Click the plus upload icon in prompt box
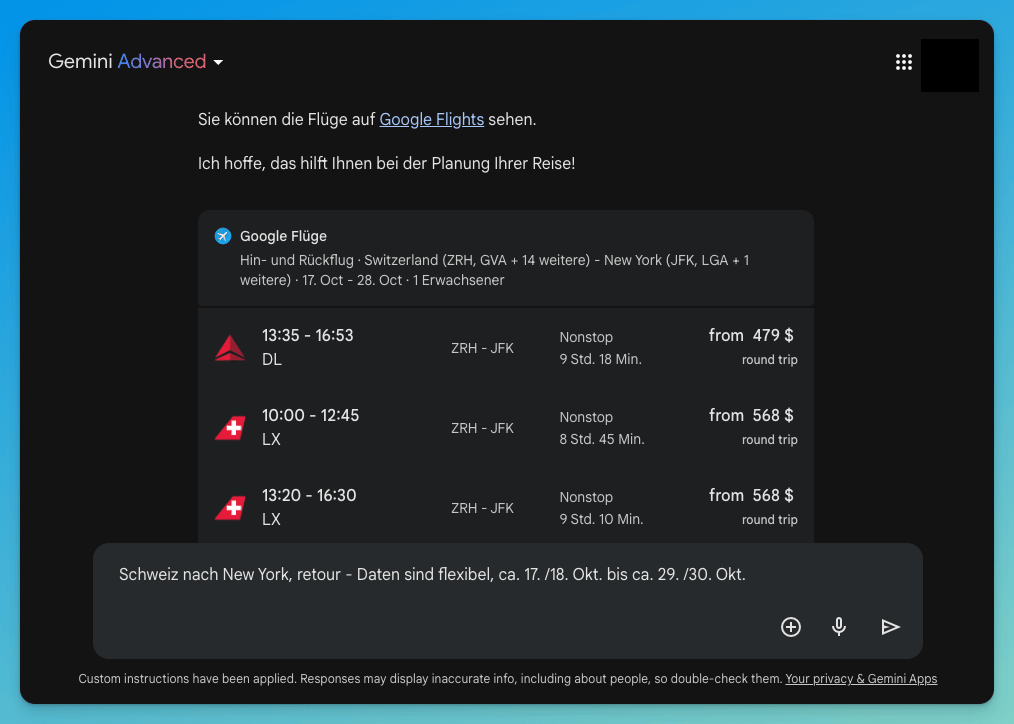This screenshot has height=724, width=1014. pos(790,627)
